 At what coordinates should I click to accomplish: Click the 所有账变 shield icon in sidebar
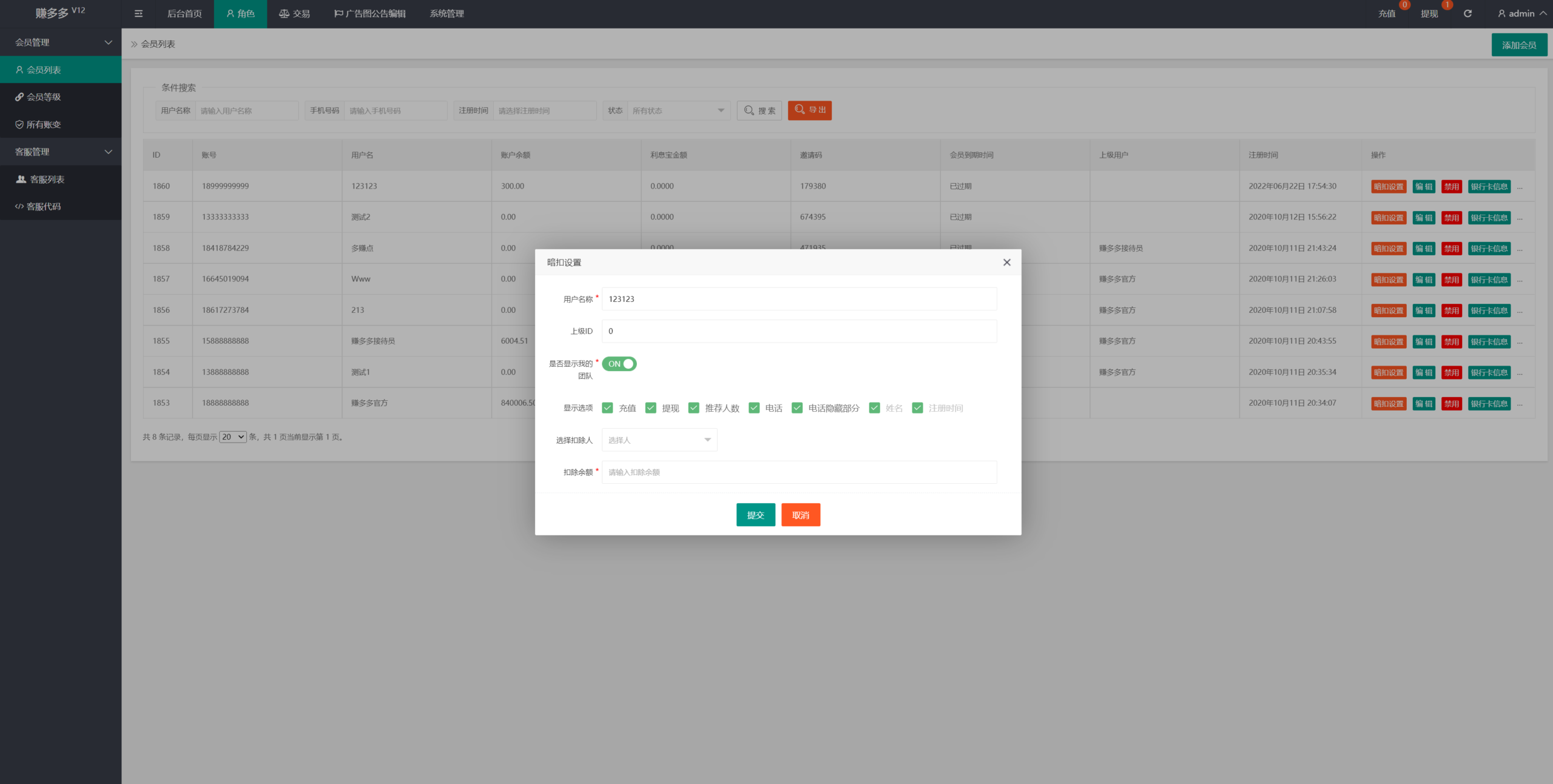coord(19,124)
